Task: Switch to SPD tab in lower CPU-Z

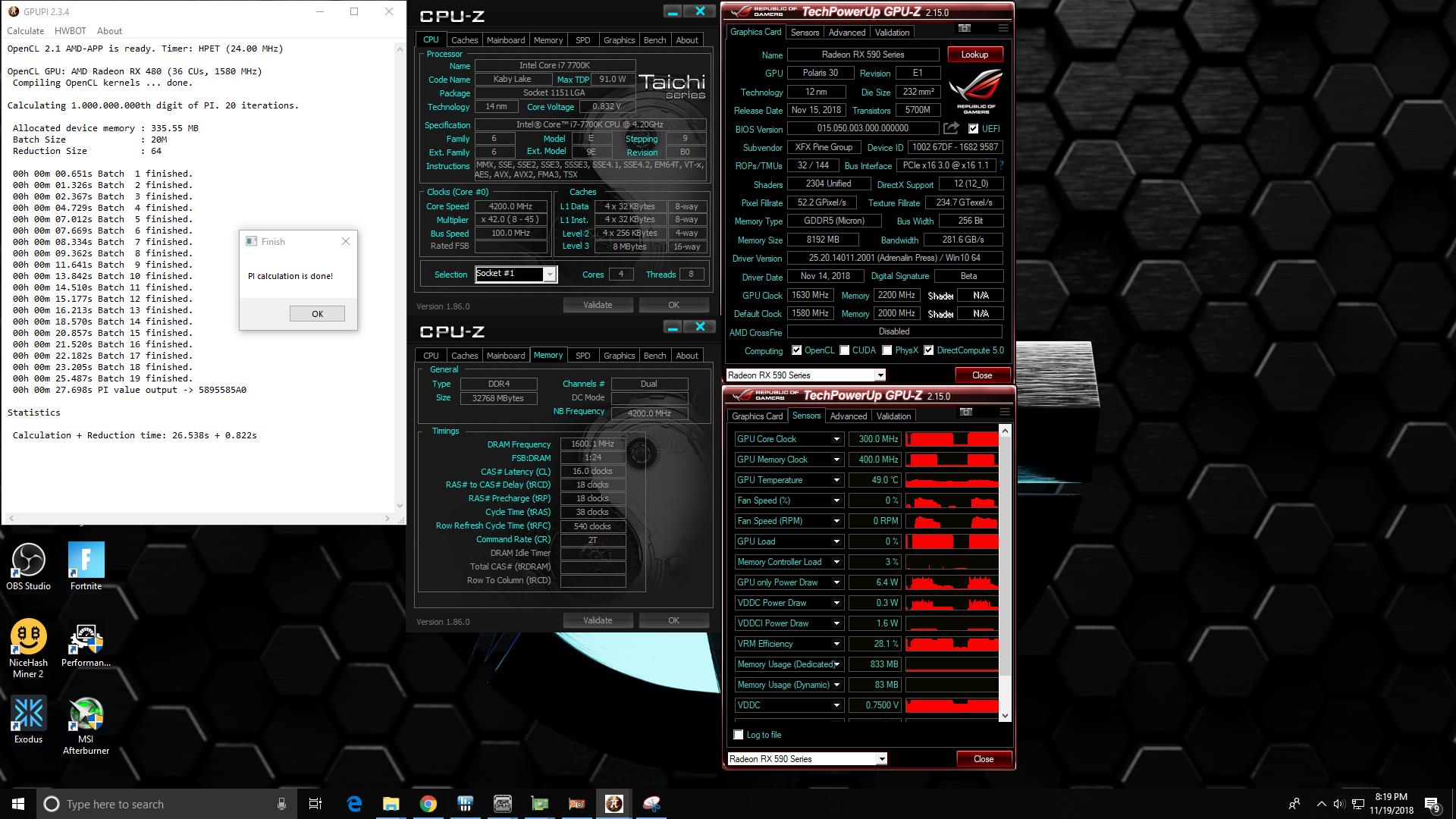Action: [582, 356]
